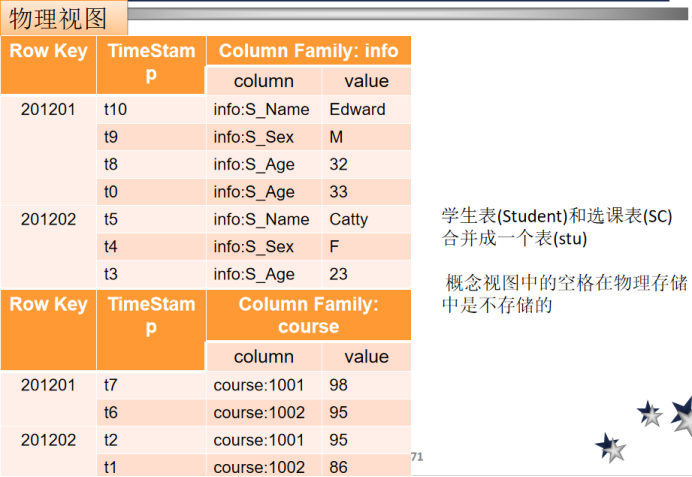
Task: Click the 合并成一个表(stu) text line
Action: point(514,239)
